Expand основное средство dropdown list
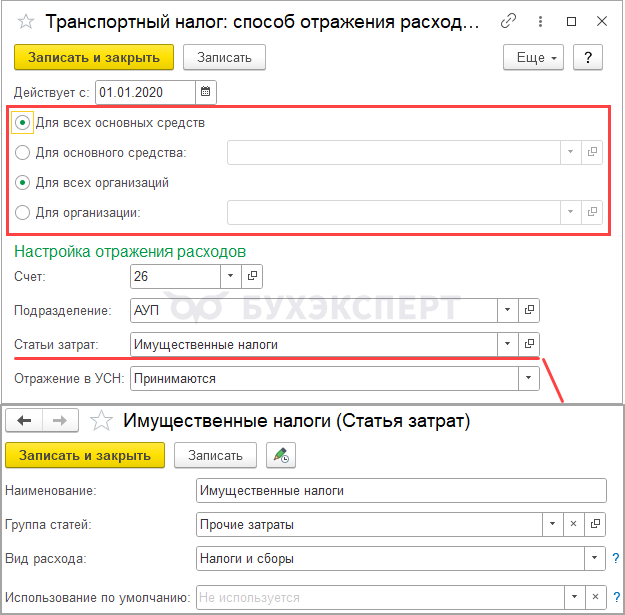The height and width of the screenshot is (615, 625). (x=571, y=152)
